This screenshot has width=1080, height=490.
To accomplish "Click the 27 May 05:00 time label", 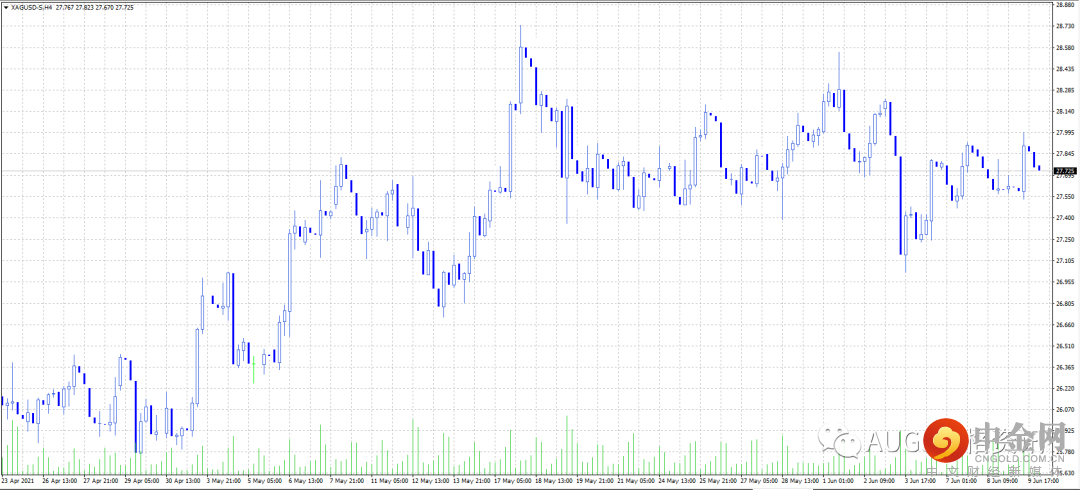I will click(760, 479).
